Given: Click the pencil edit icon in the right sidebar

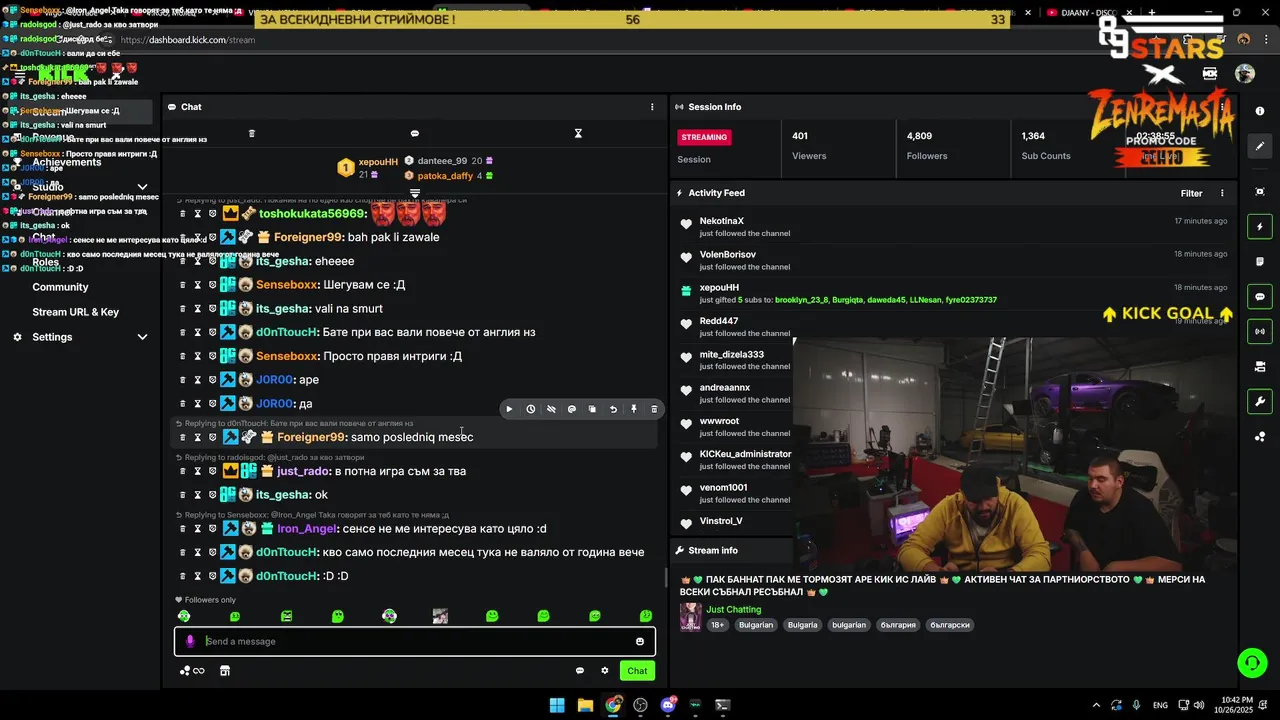Looking at the screenshot, I should coord(1260,146).
